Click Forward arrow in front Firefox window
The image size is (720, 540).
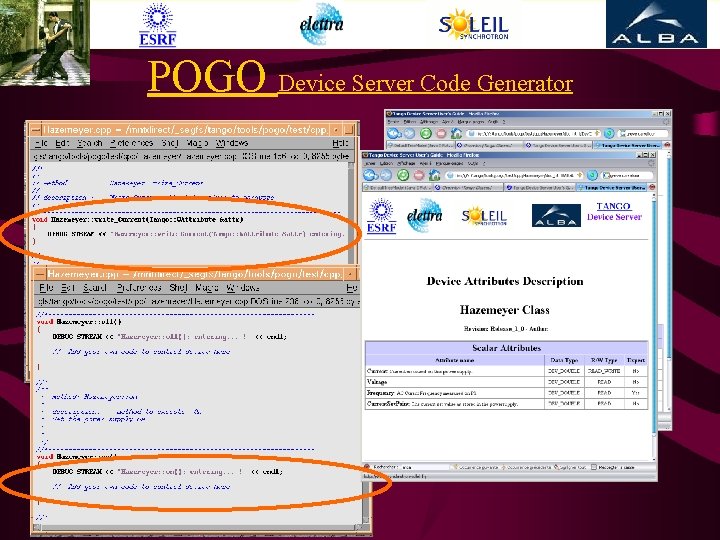386,175
